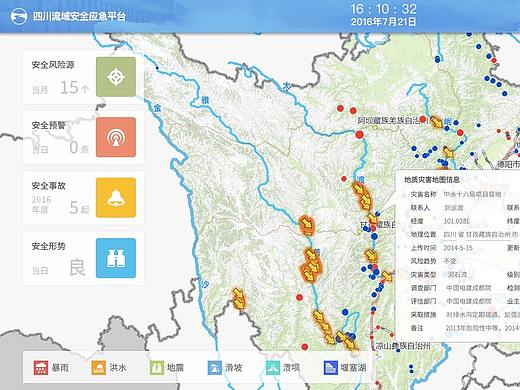520x390 pixels.
Task: Click the 地理位置 row in popup
Action: tap(465, 234)
